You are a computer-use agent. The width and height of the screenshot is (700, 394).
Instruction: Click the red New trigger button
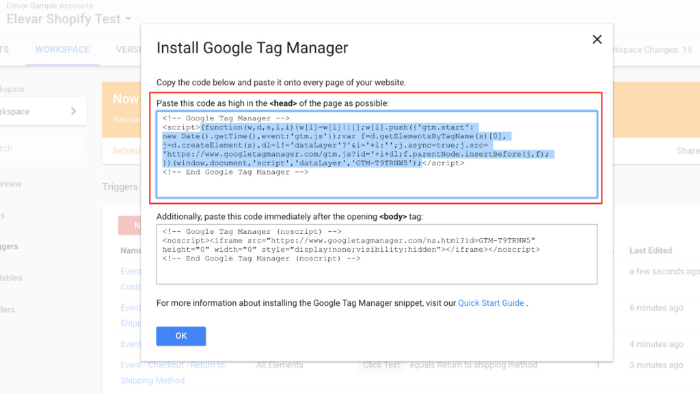click(130, 225)
